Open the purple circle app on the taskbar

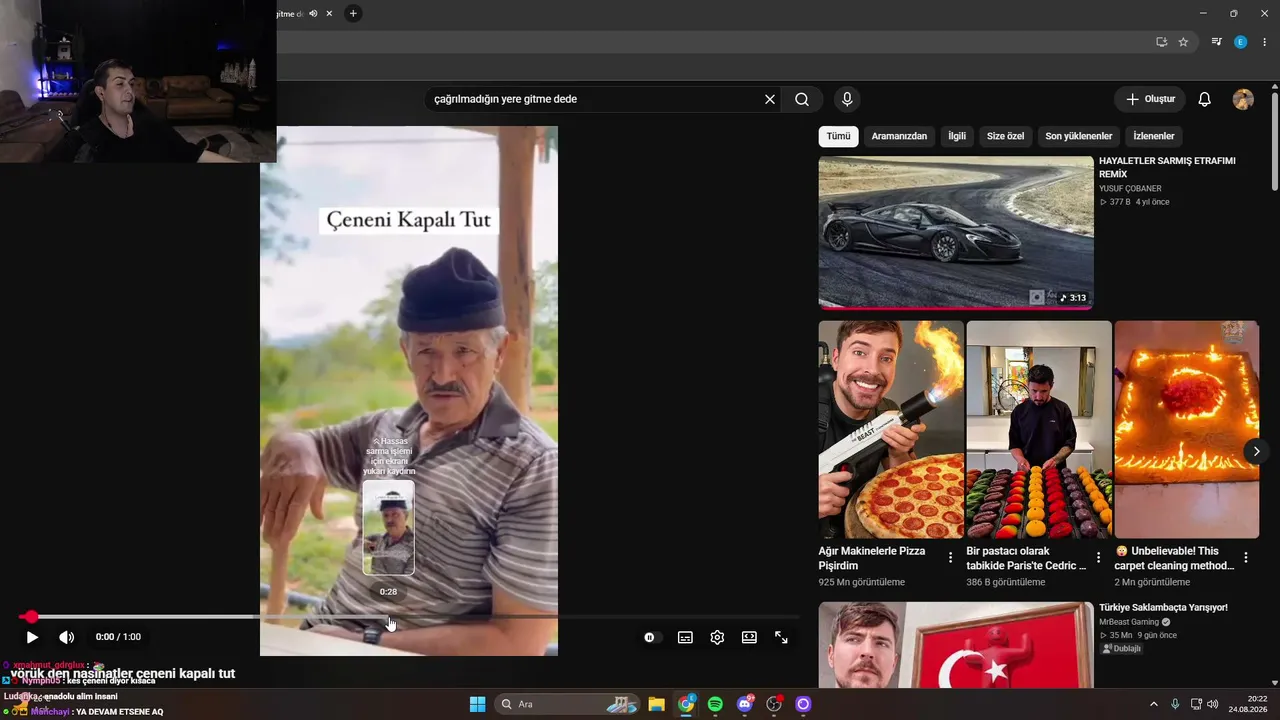click(x=803, y=704)
